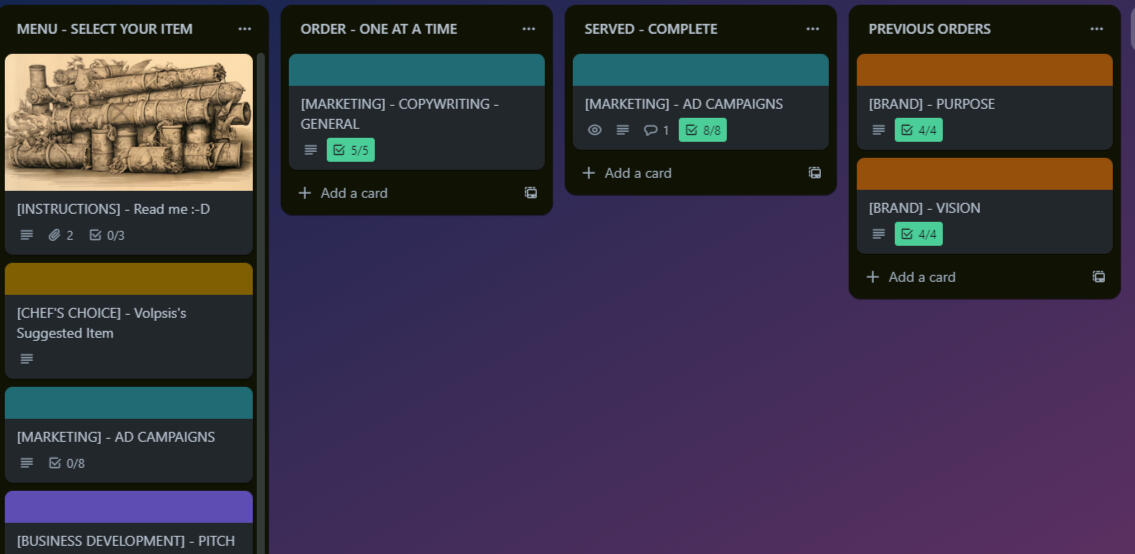Open the MENU - SELECT YOUR ITEM list actions menu
The height and width of the screenshot is (554, 1135).
click(x=245, y=29)
